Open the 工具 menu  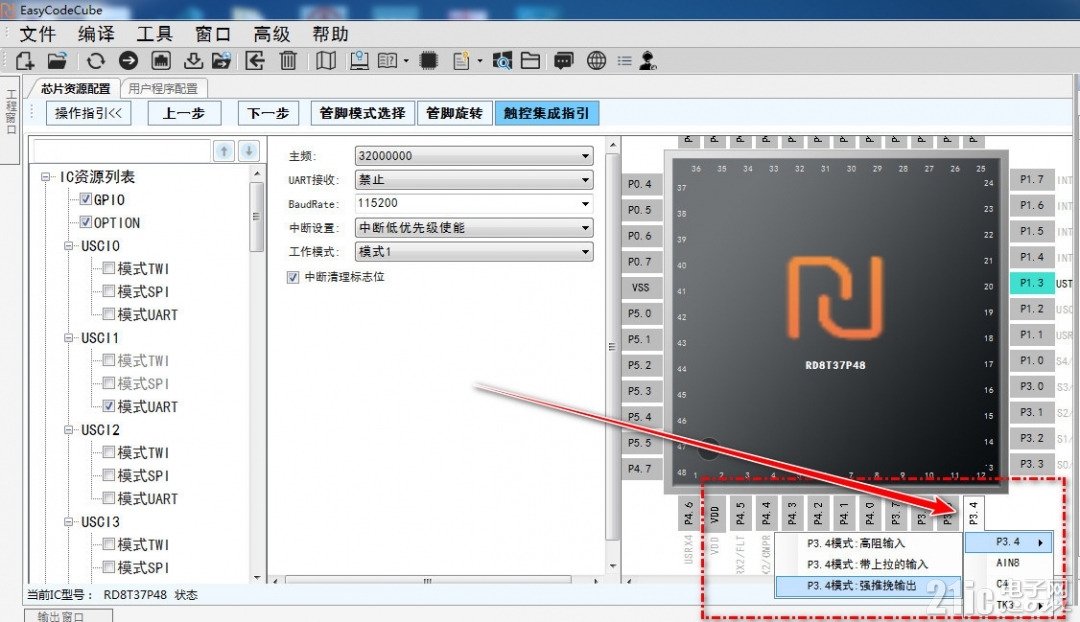click(x=154, y=34)
